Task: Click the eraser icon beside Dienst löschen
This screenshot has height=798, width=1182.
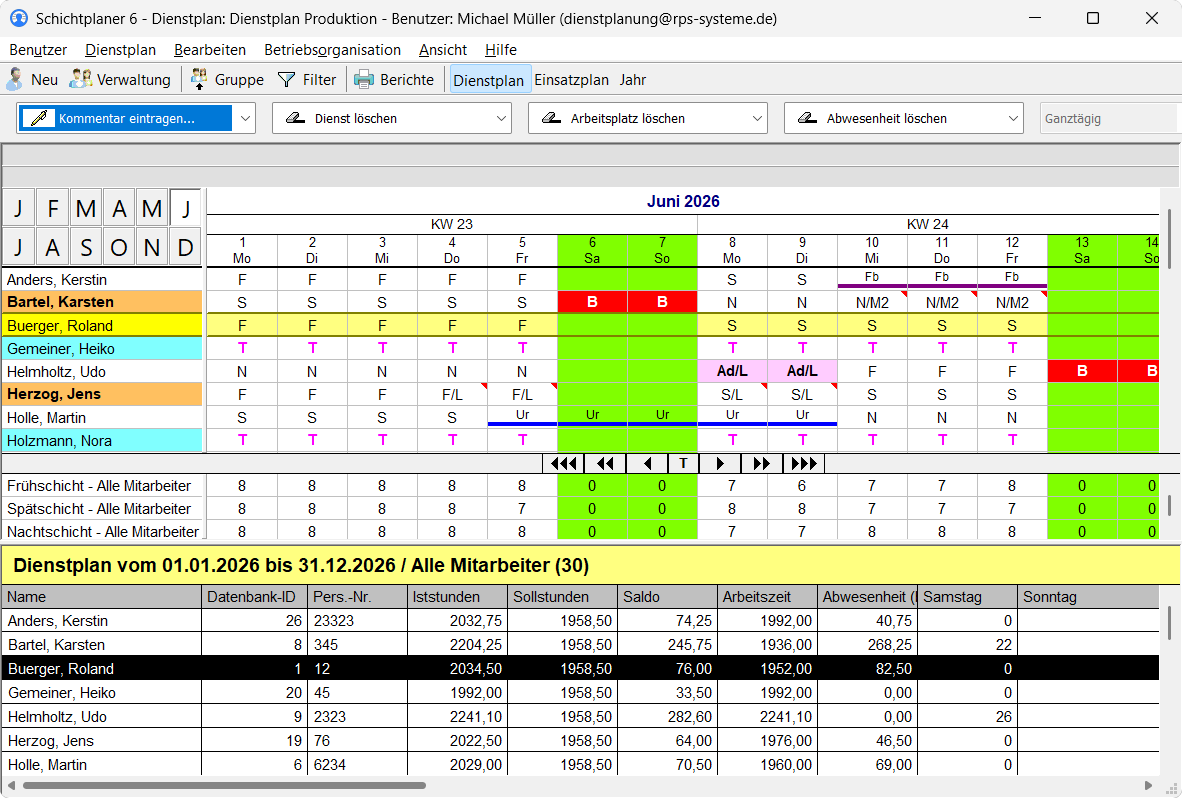Action: tap(295, 118)
